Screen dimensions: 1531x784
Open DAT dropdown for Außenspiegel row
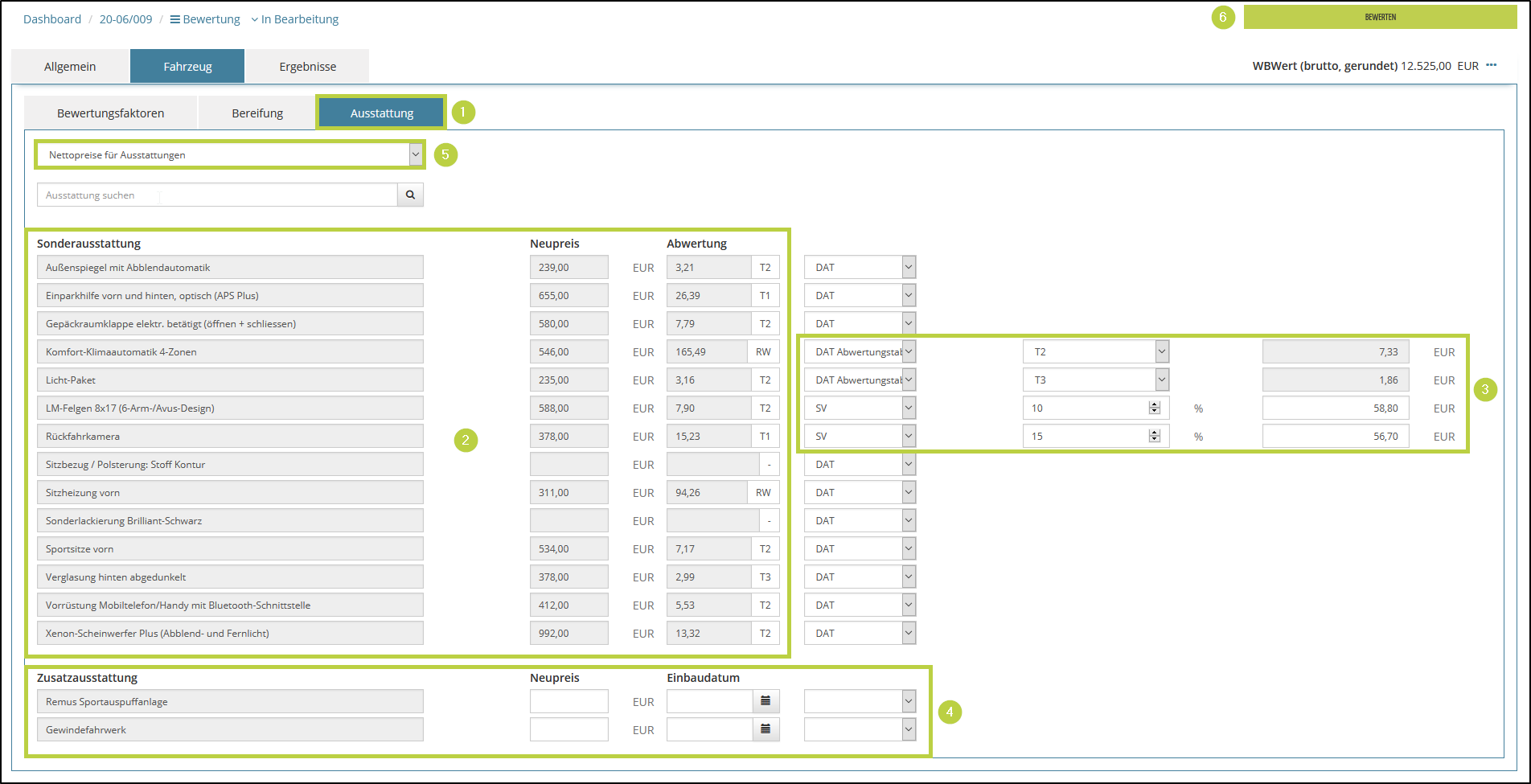908,267
